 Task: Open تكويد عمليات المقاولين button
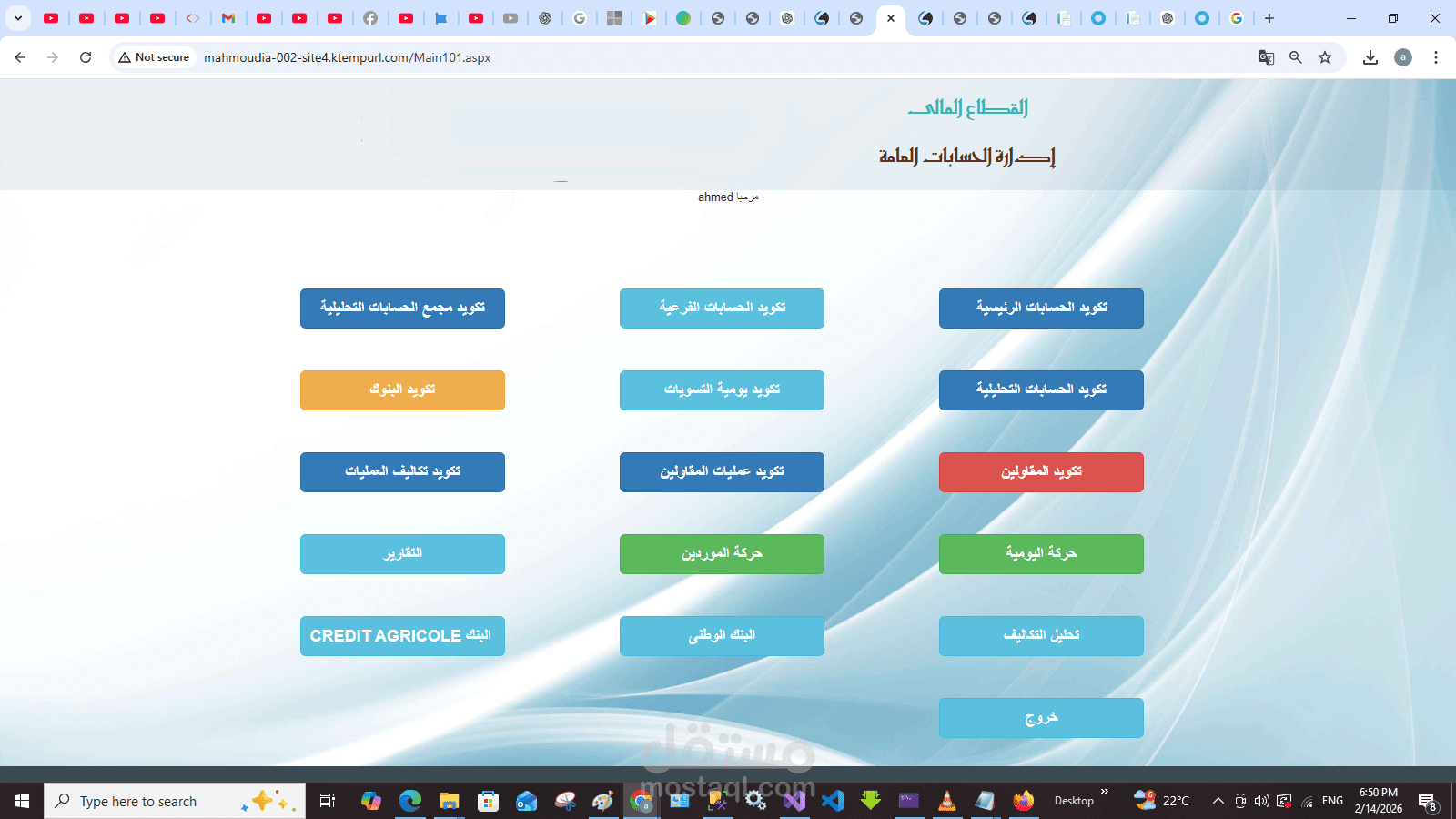tap(722, 472)
